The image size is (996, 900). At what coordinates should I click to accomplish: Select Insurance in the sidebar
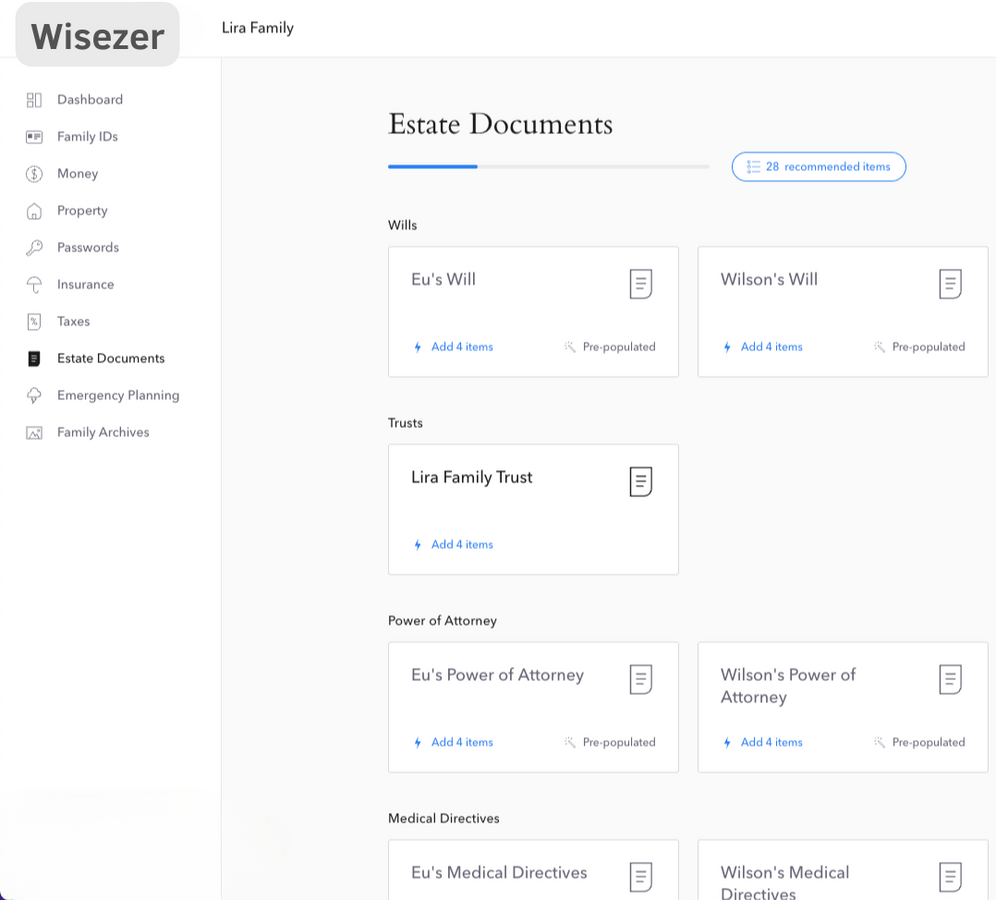pos(85,285)
